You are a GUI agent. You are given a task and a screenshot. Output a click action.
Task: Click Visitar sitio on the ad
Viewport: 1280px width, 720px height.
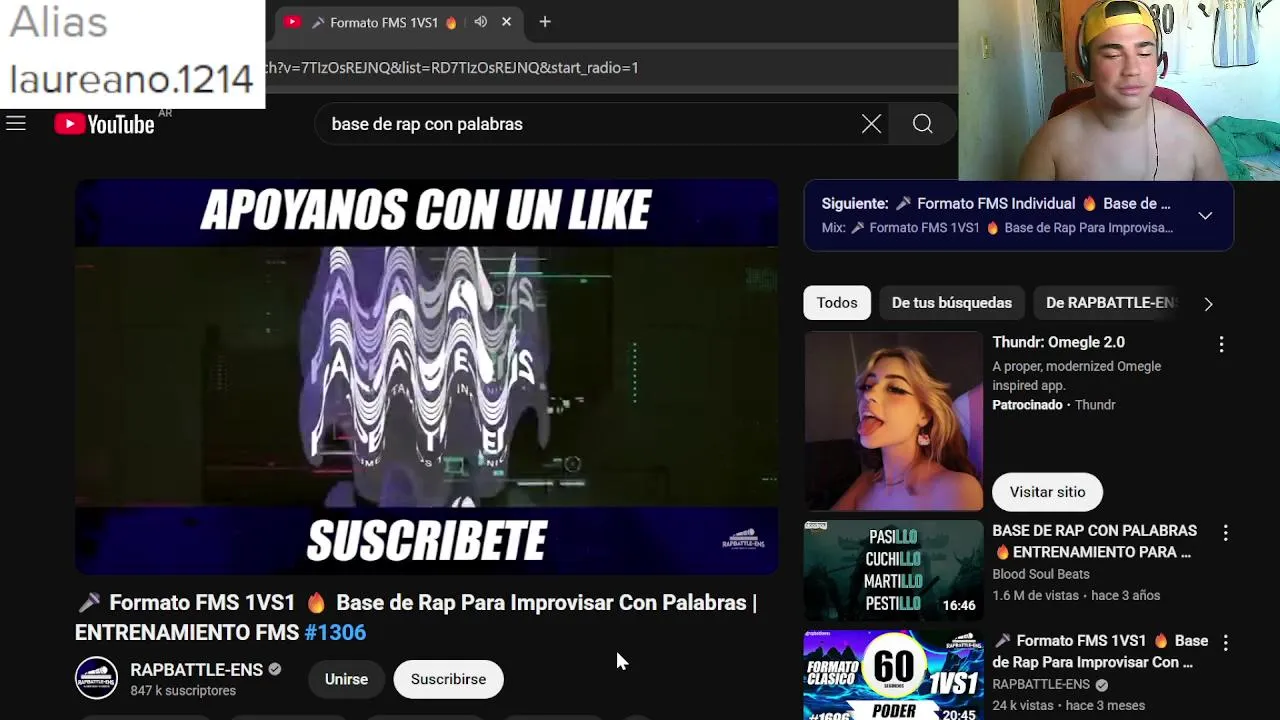1047,492
